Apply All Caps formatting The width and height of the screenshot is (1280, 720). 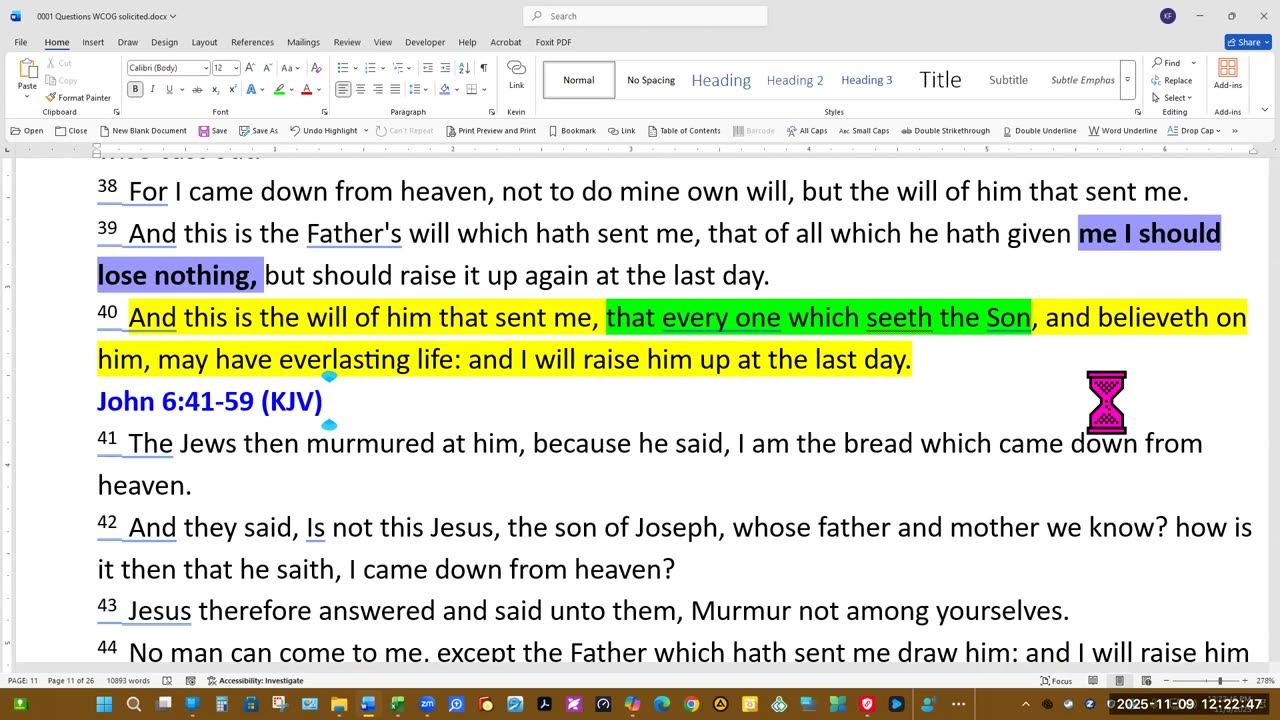click(x=806, y=131)
